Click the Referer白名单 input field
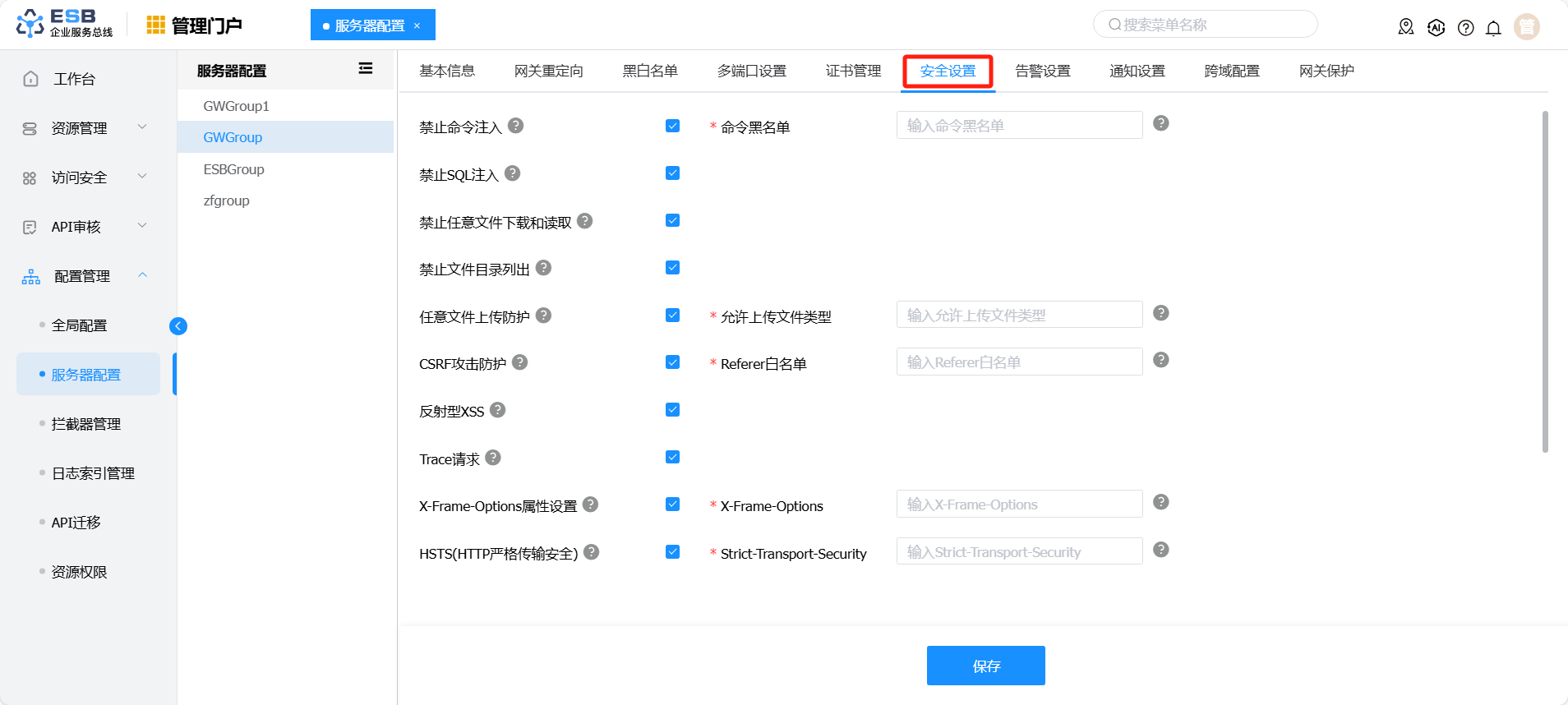This screenshot has width=1568, height=705. coord(1019,362)
